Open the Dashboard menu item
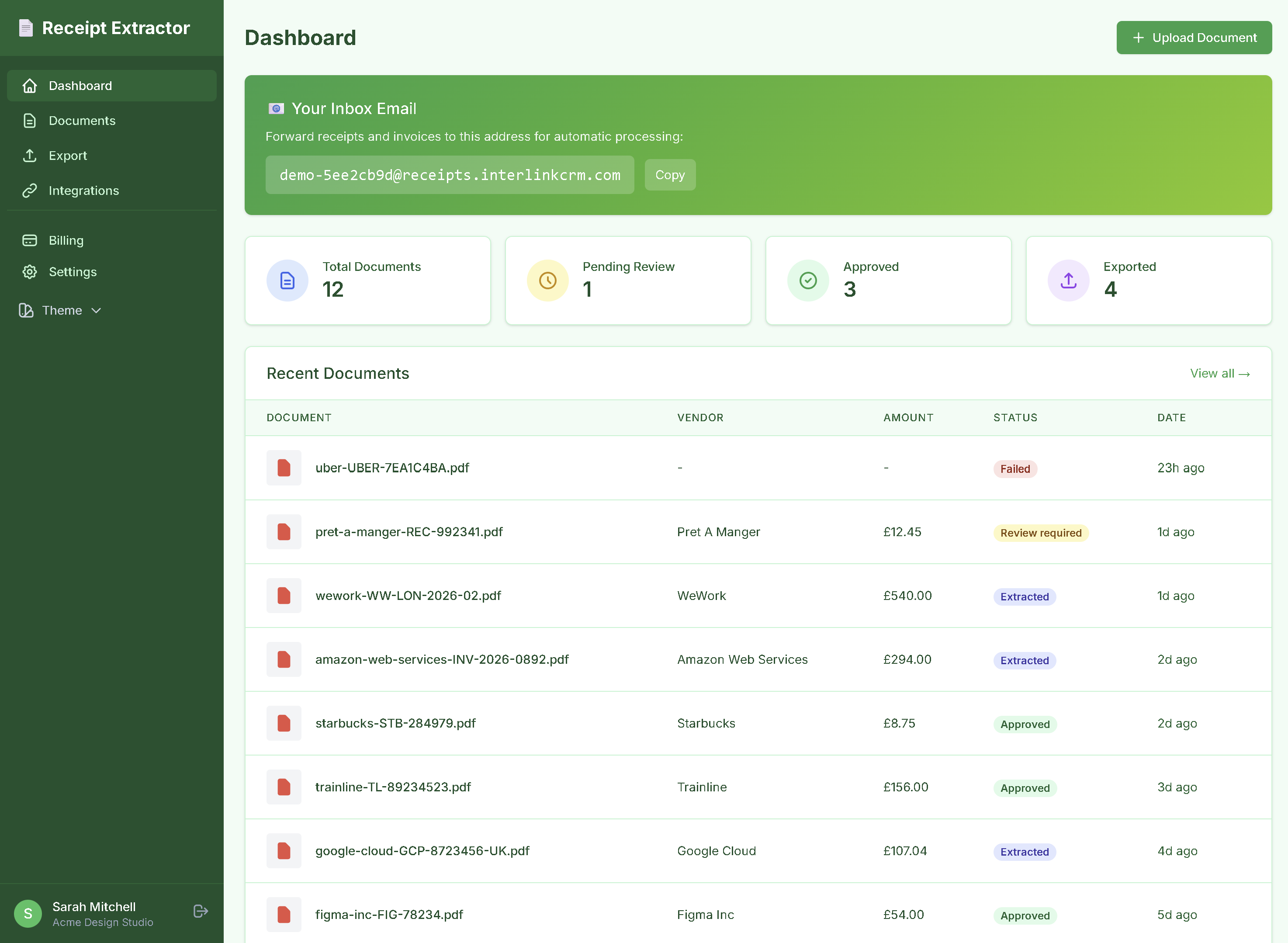Viewport: 1288px width, 943px height. click(x=80, y=86)
